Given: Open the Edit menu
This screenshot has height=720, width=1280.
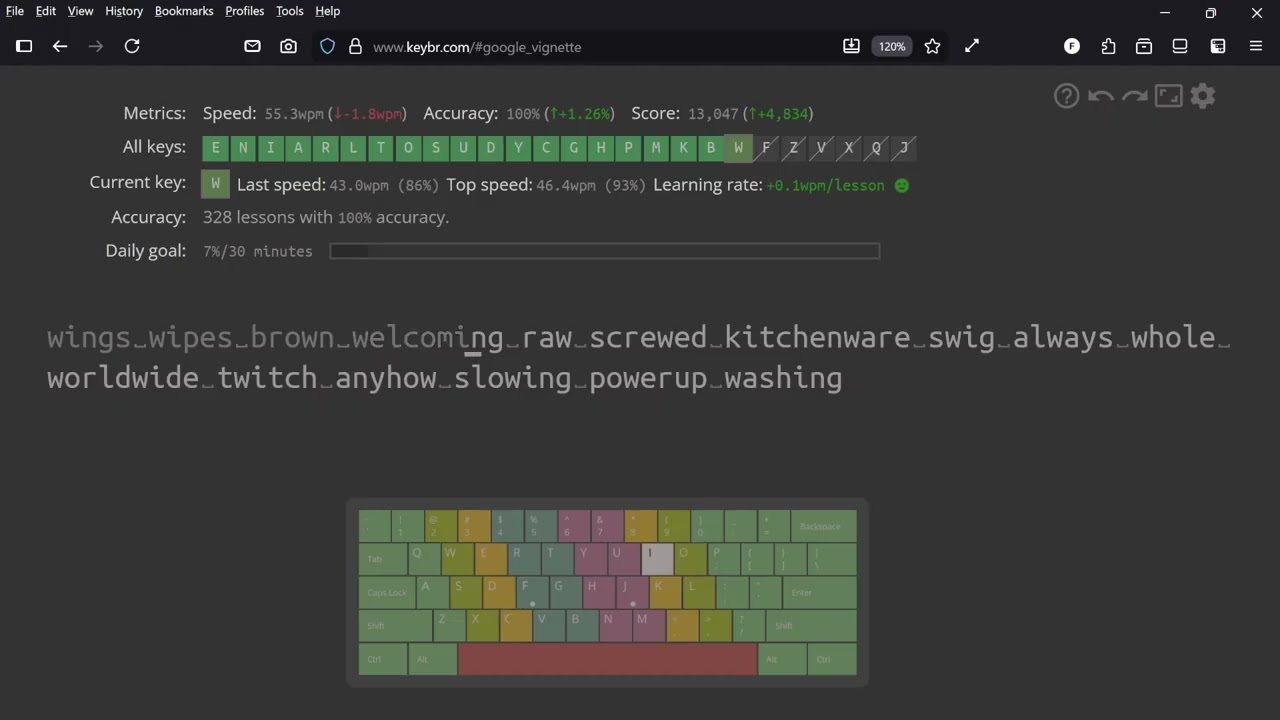Looking at the screenshot, I should point(46,11).
